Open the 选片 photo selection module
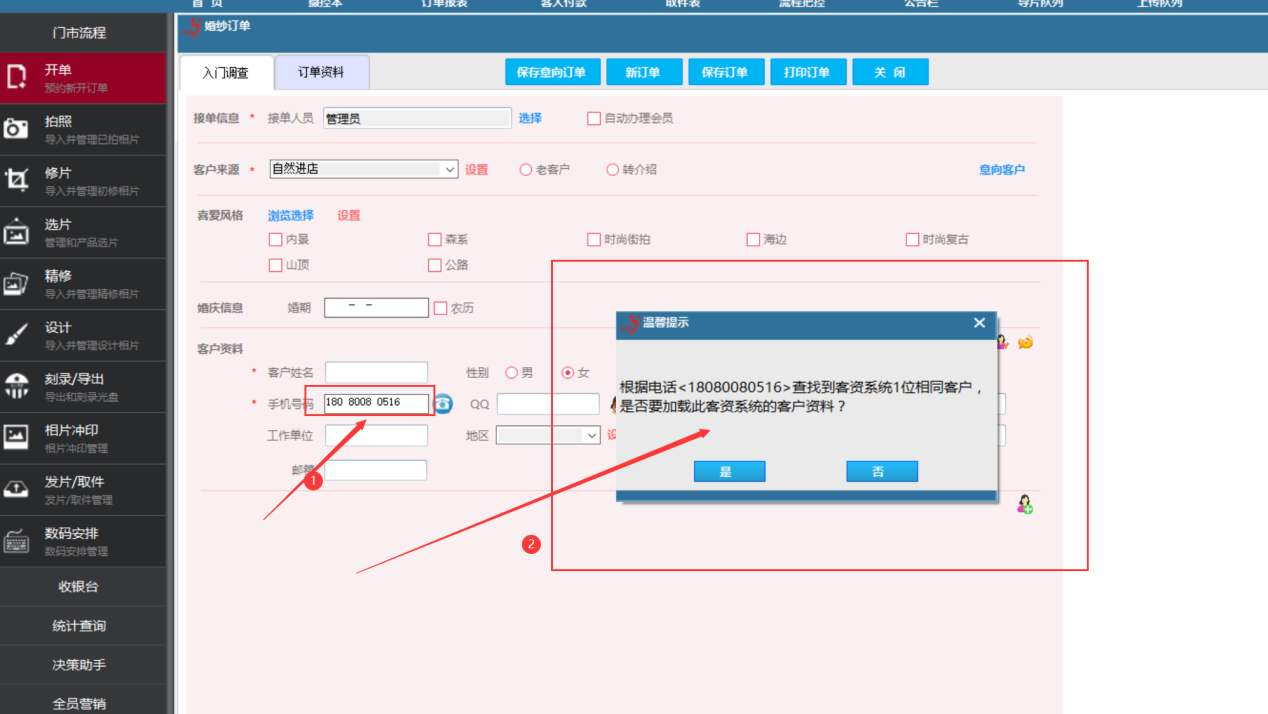The image size is (1268, 714). point(17,232)
